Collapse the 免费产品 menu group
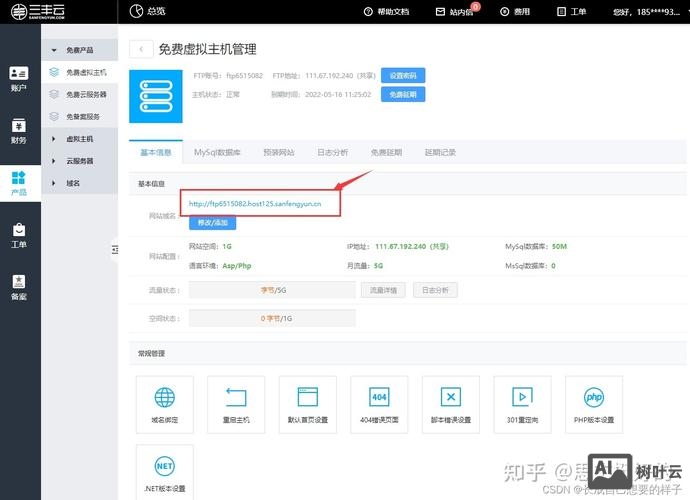The height and width of the screenshot is (500, 690). [x=80, y=50]
